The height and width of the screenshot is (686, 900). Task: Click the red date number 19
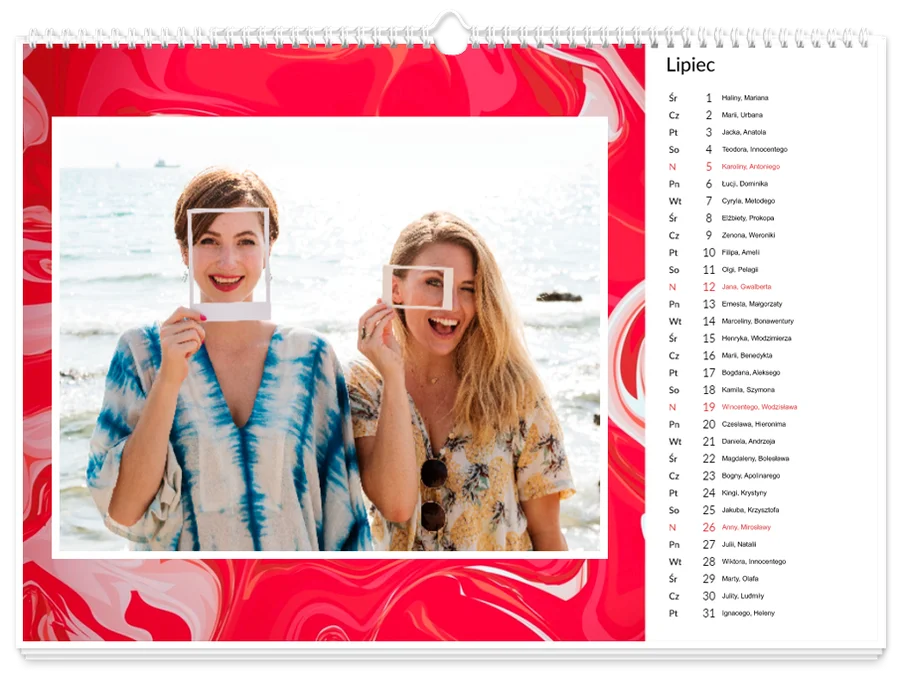(x=709, y=407)
